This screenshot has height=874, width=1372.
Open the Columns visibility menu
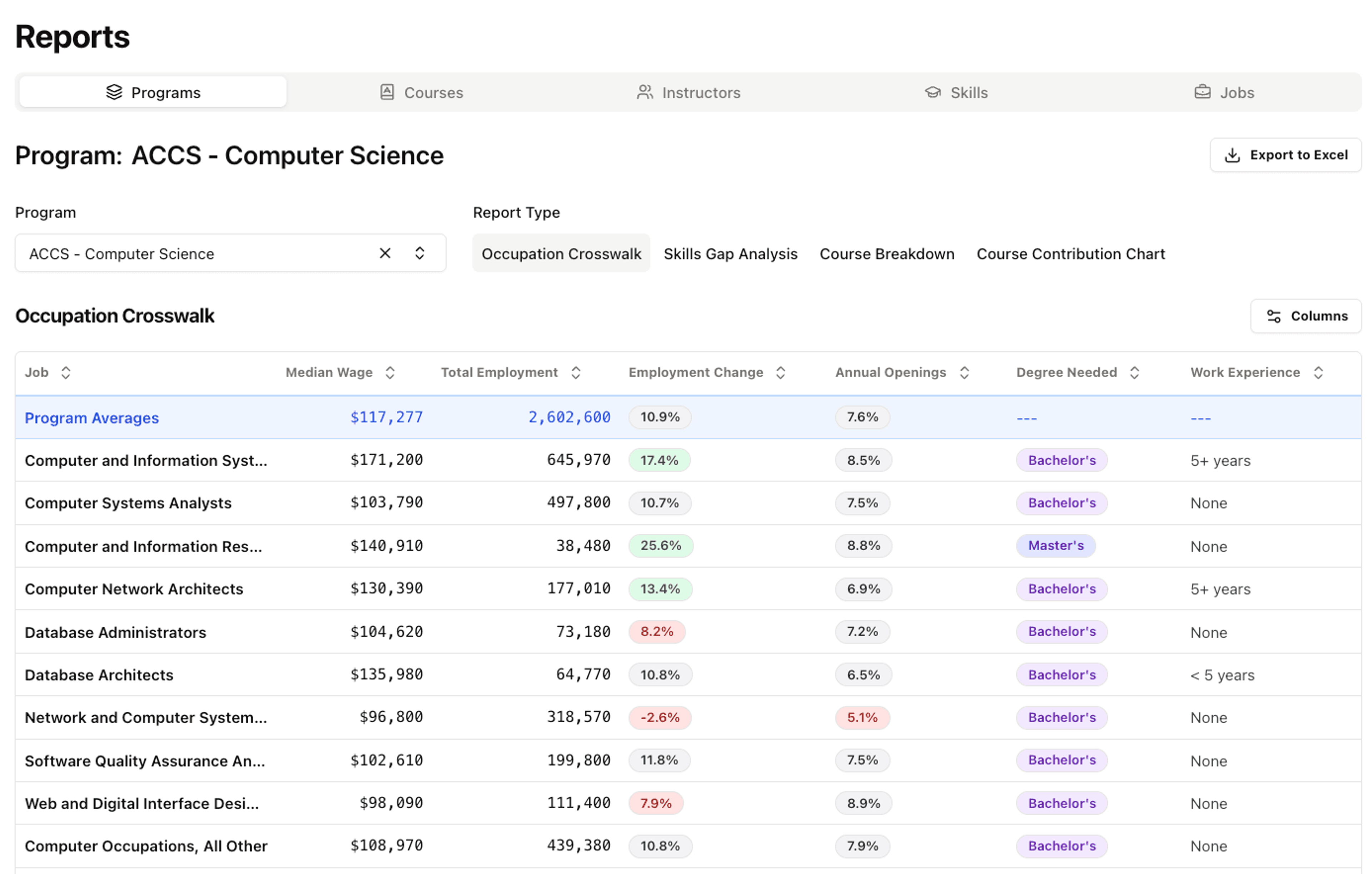pyautogui.click(x=1306, y=316)
